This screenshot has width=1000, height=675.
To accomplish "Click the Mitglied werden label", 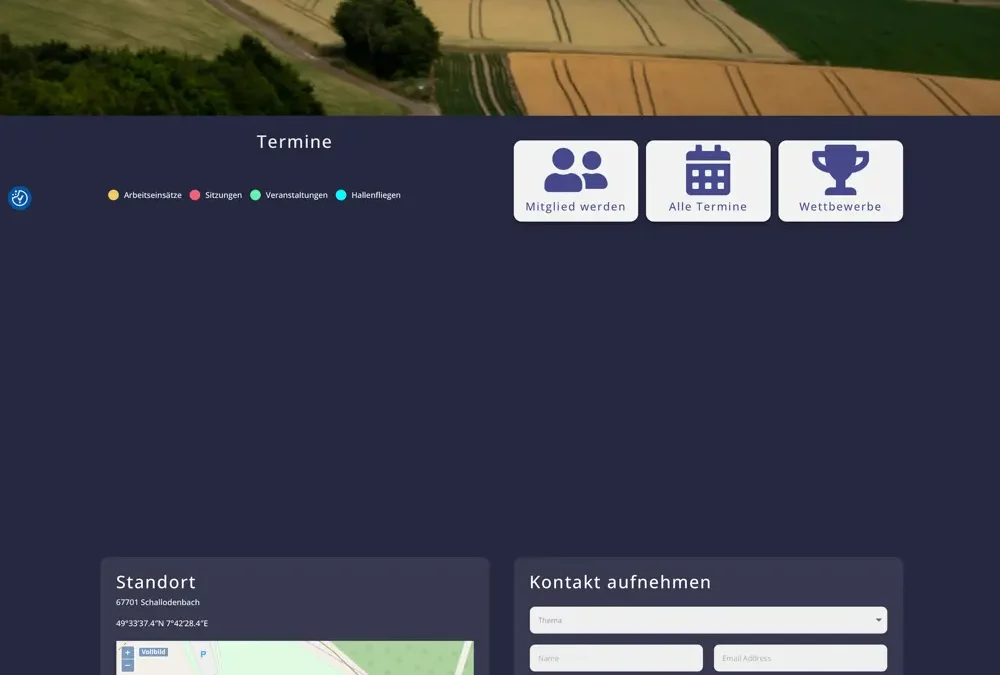I will [576, 207].
